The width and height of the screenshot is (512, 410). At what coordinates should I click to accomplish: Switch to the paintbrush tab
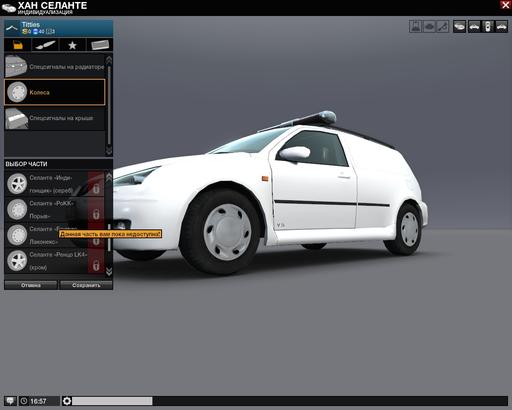pos(45,45)
